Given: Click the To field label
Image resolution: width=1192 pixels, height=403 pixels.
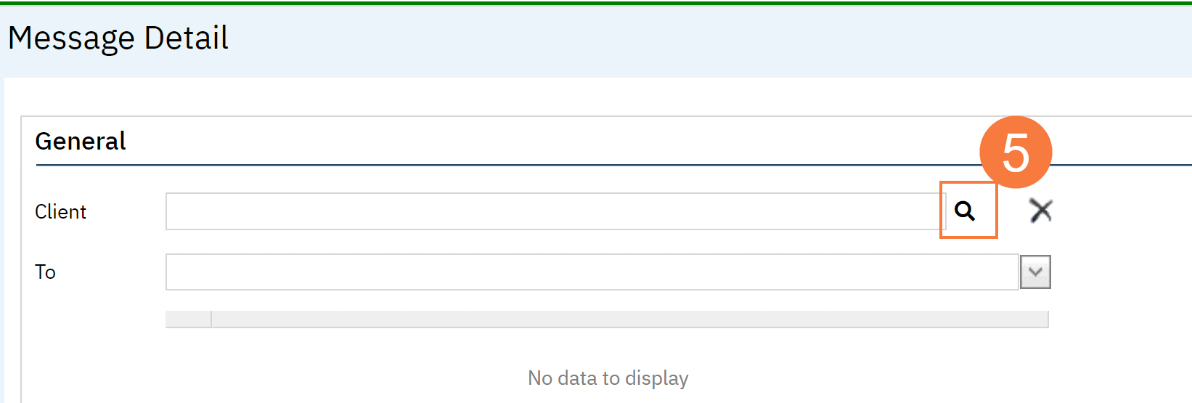Looking at the screenshot, I should point(46,272).
